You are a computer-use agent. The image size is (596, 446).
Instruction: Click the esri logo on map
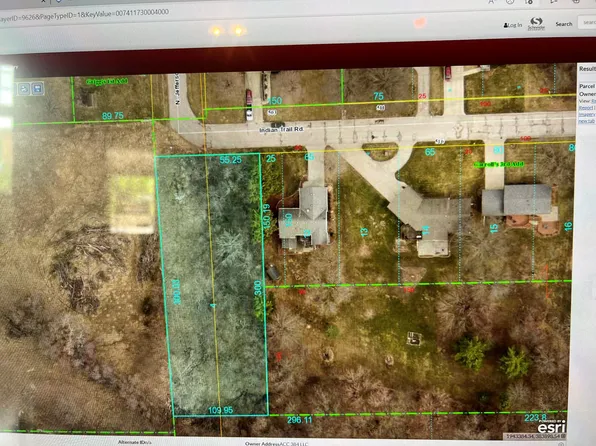click(x=552, y=427)
